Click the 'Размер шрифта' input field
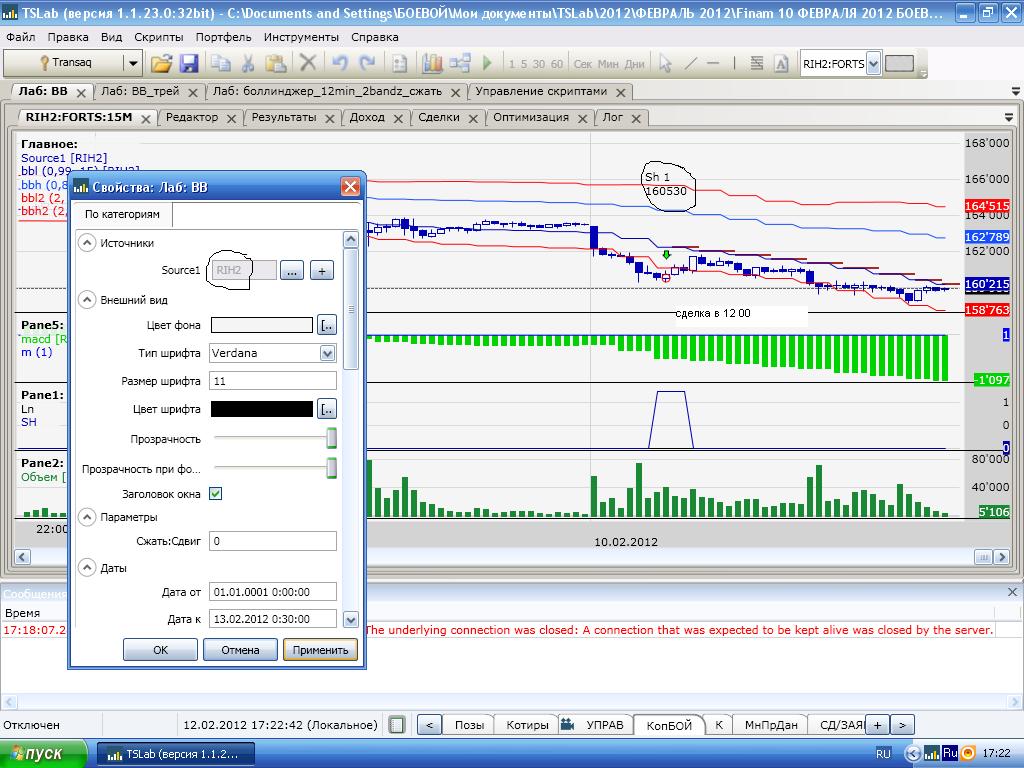The image size is (1024, 768). (272, 381)
